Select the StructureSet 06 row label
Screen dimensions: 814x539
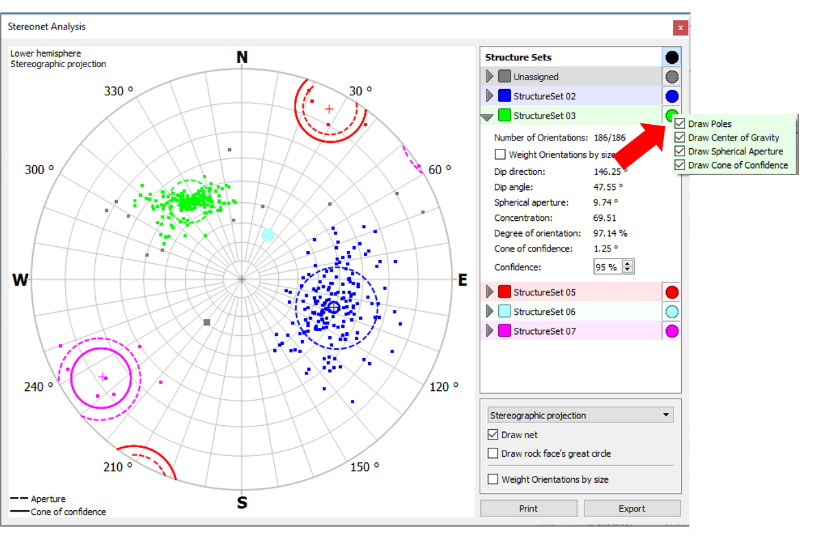click(545, 312)
